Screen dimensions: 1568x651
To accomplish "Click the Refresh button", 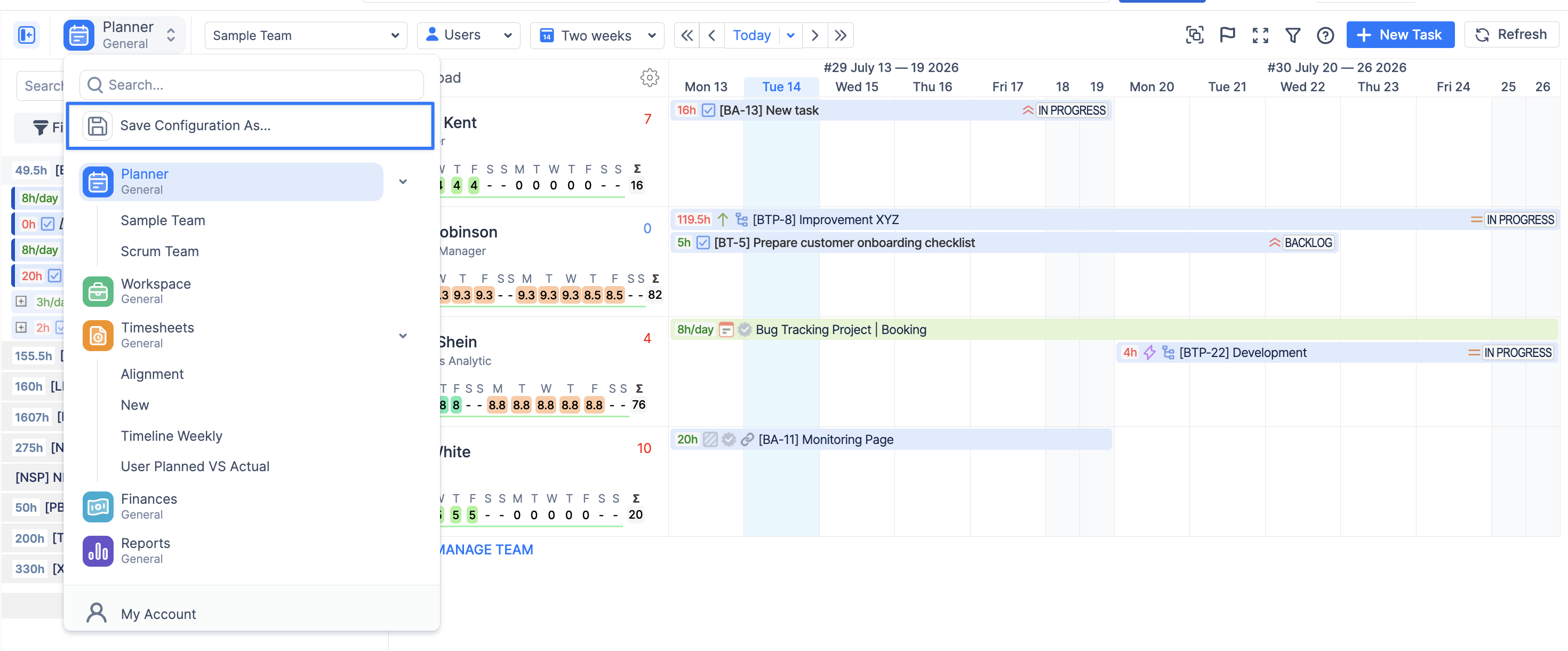I will tap(1511, 35).
